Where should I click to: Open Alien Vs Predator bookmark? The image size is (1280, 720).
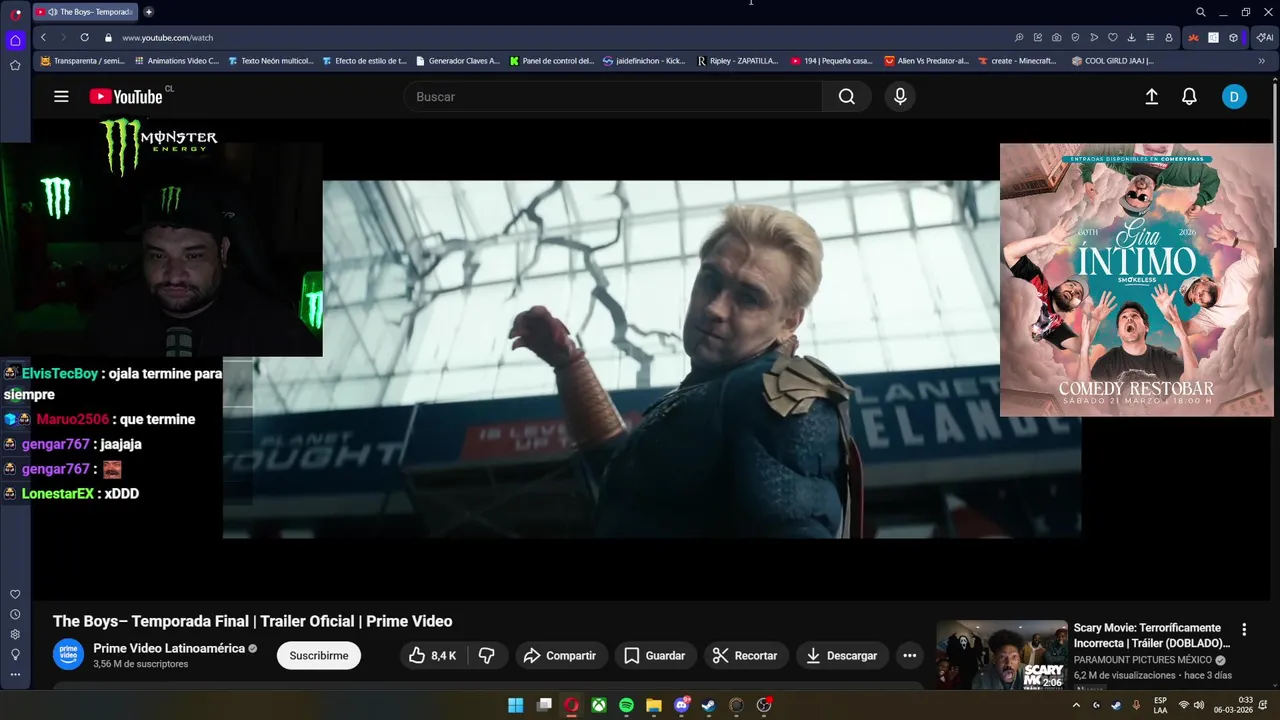tap(926, 61)
